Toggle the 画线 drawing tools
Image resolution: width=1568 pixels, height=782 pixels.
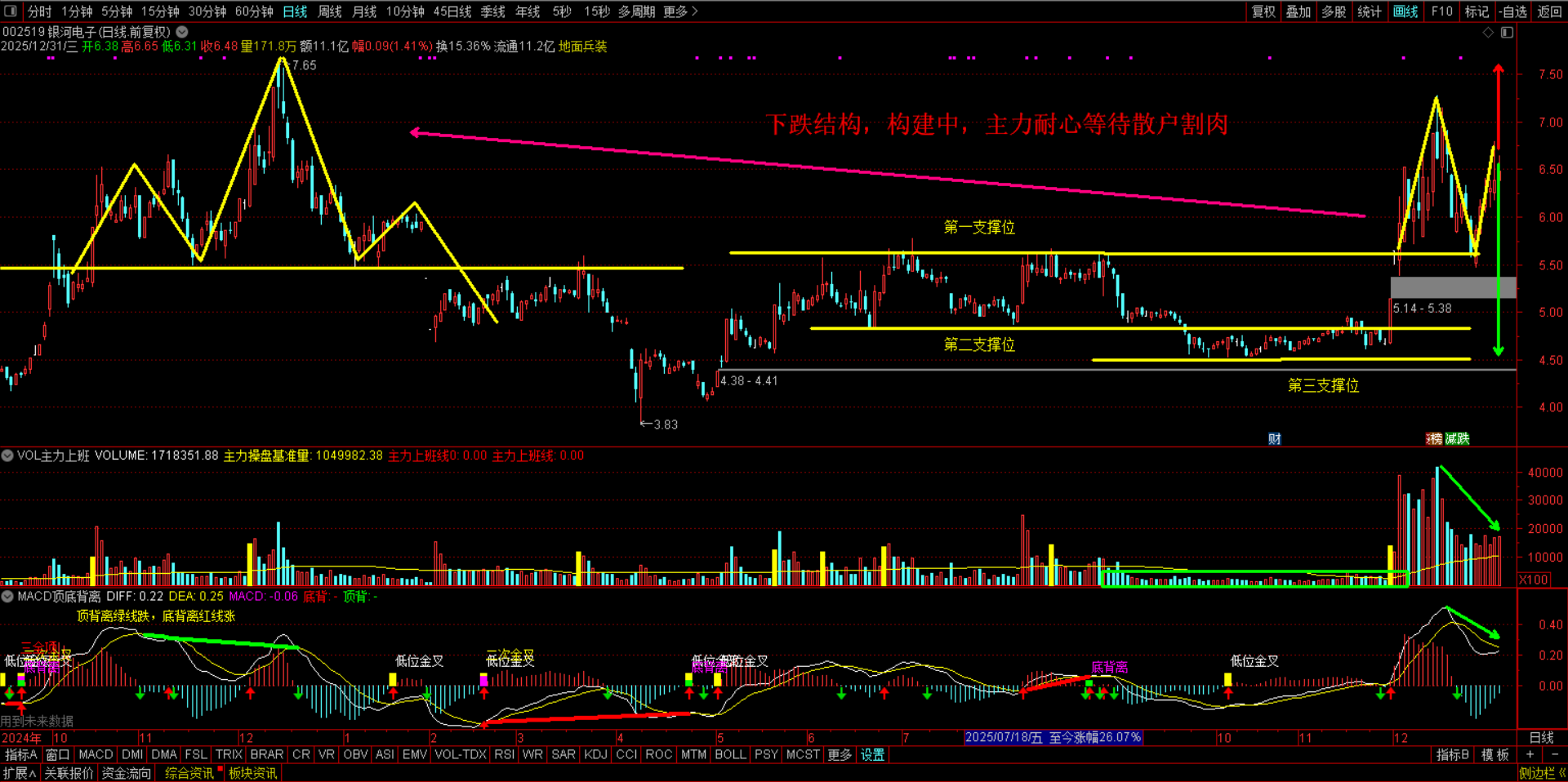(1405, 11)
